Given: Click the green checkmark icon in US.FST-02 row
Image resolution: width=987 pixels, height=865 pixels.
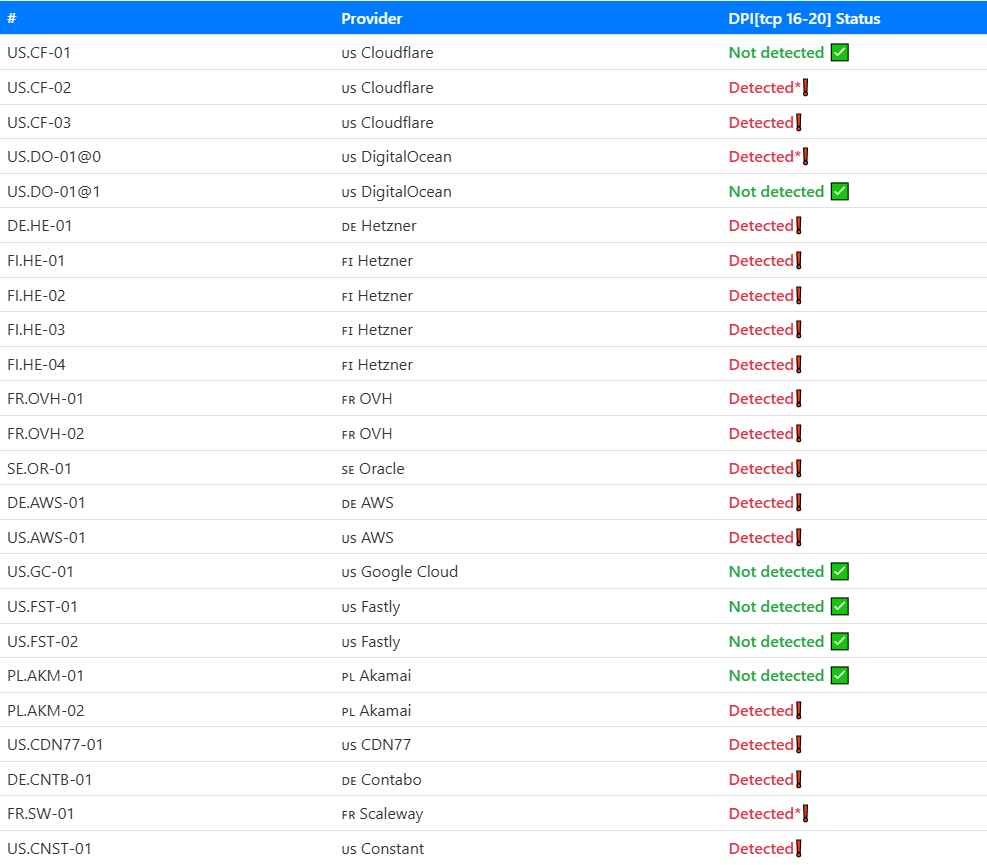Looking at the screenshot, I should (840, 642).
